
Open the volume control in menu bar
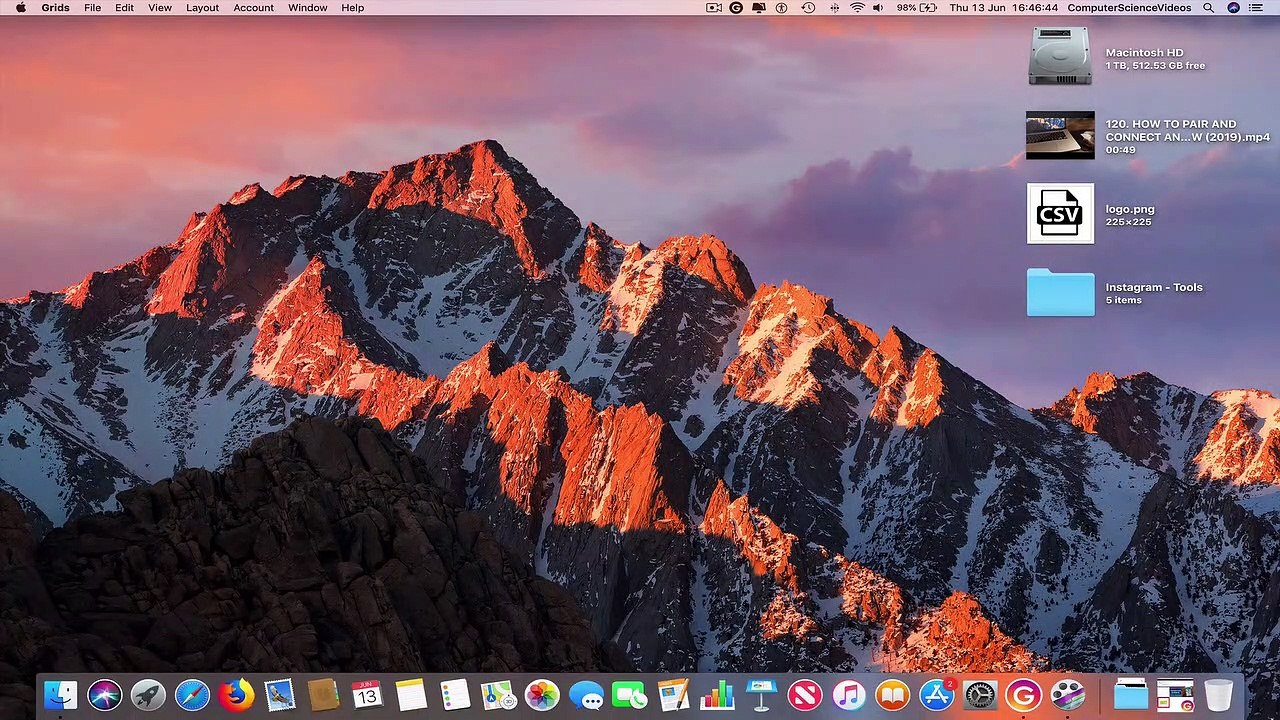click(x=878, y=7)
